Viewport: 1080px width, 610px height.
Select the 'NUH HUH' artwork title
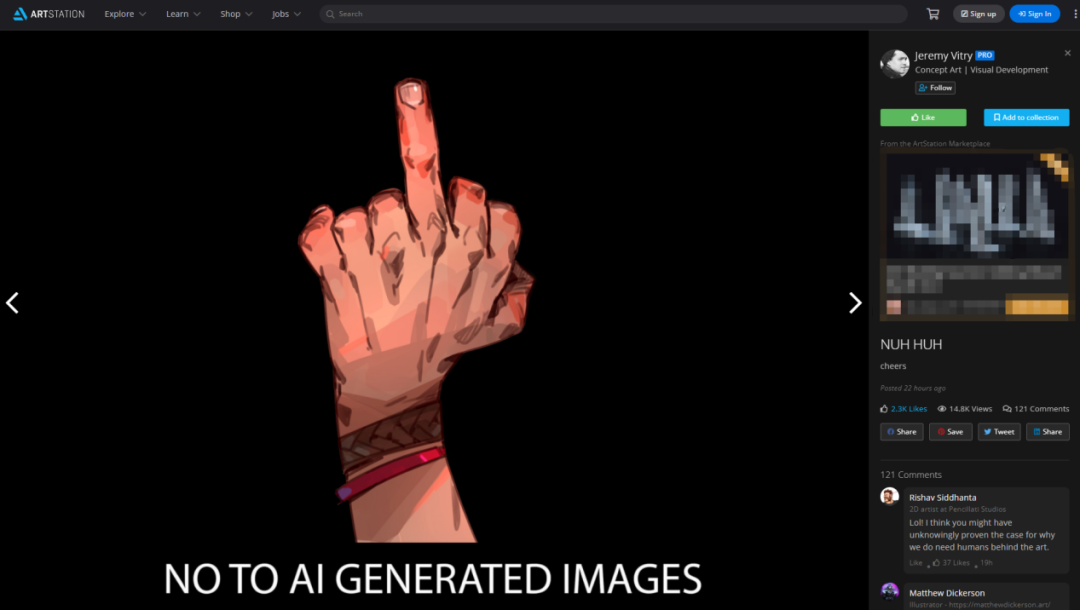pos(911,344)
